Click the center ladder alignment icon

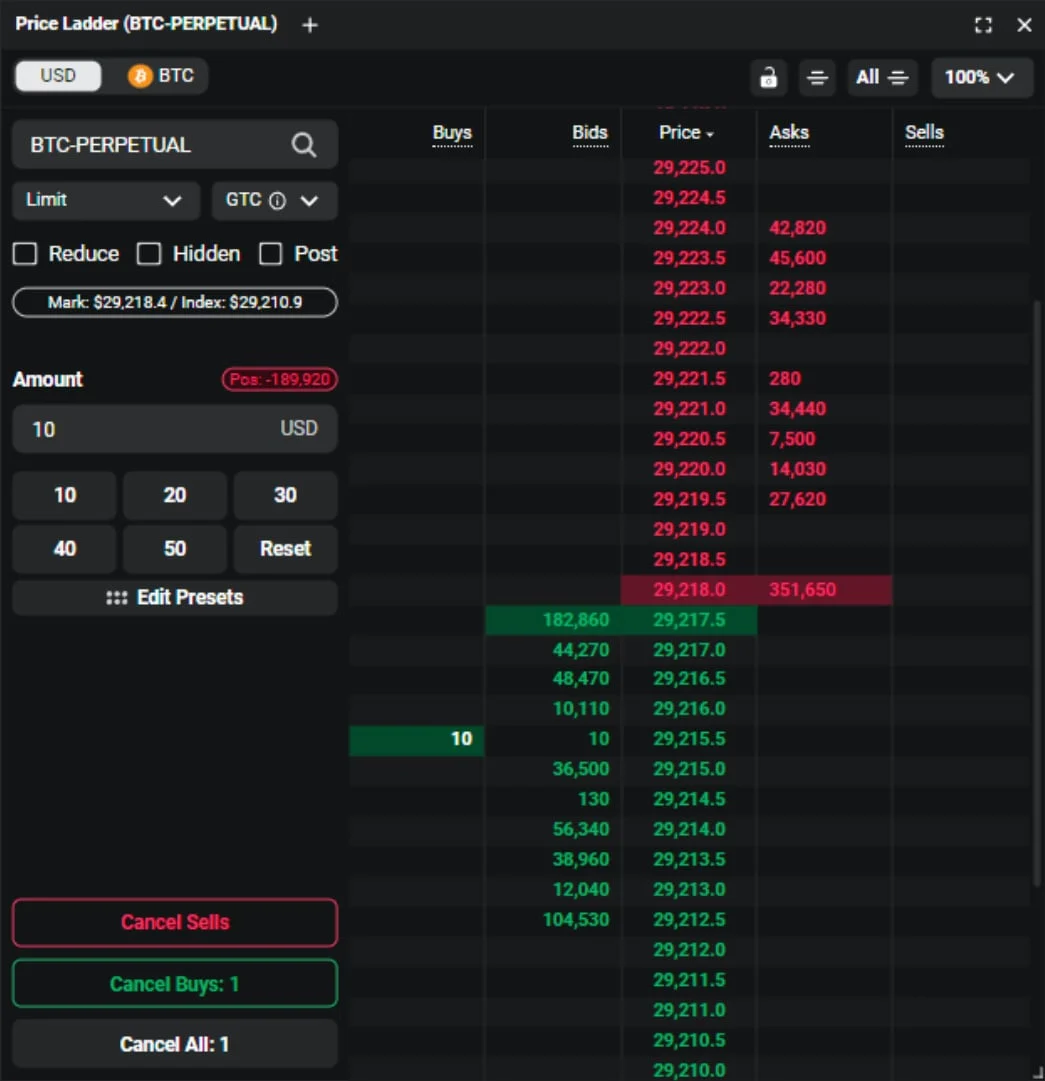pyautogui.click(x=818, y=77)
